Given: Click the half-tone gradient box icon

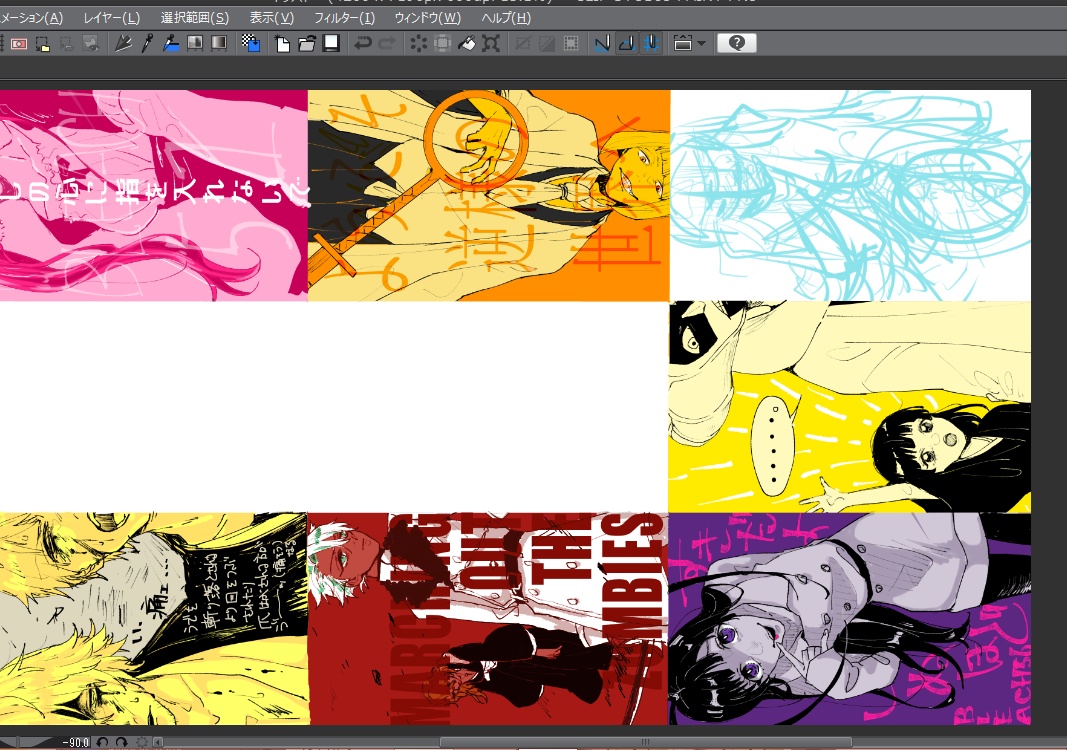Looking at the screenshot, I should [195, 44].
